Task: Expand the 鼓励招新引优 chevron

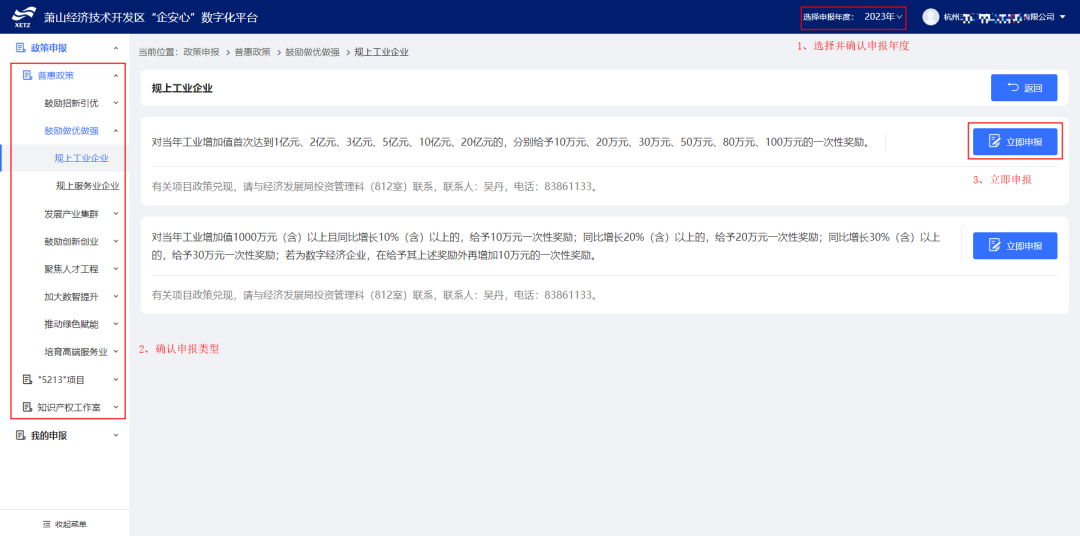Action: point(116,103)
